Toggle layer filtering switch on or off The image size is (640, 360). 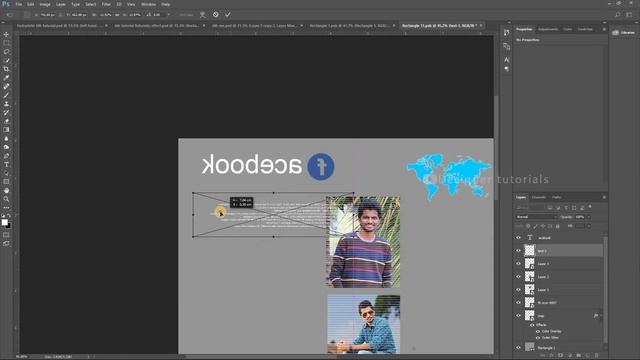coord(590,207)
